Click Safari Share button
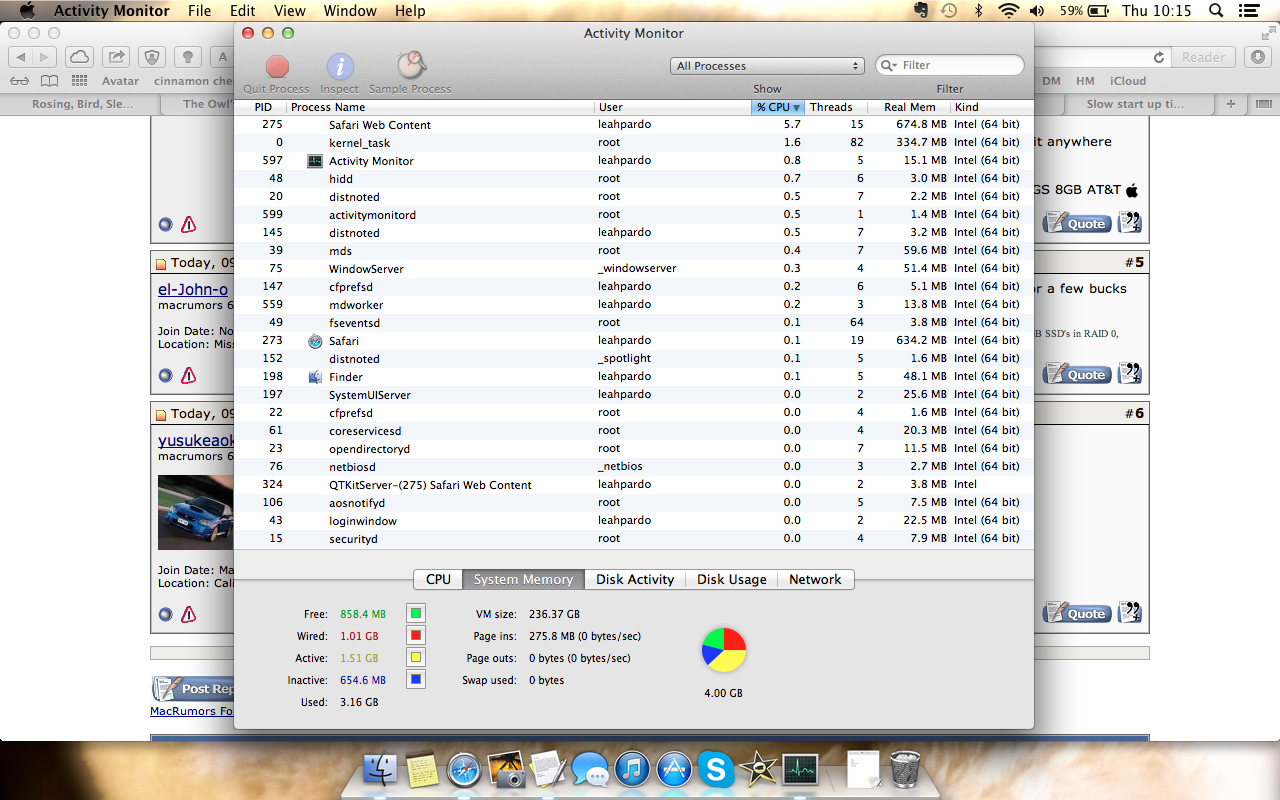The width and height of the screenshot is (1280, 800). click(x=117, y=57)
